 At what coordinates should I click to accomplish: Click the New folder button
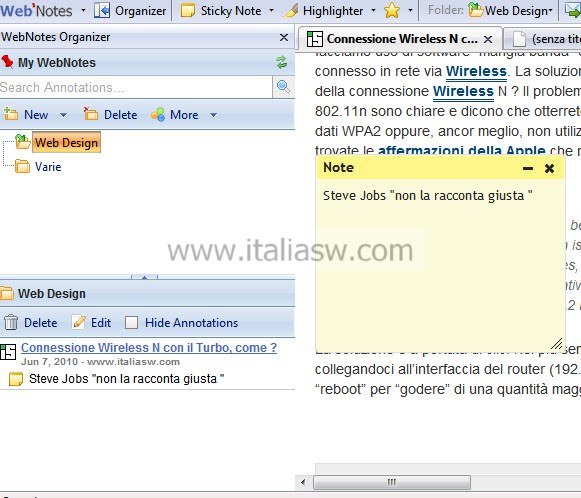[x=27, y=114]
